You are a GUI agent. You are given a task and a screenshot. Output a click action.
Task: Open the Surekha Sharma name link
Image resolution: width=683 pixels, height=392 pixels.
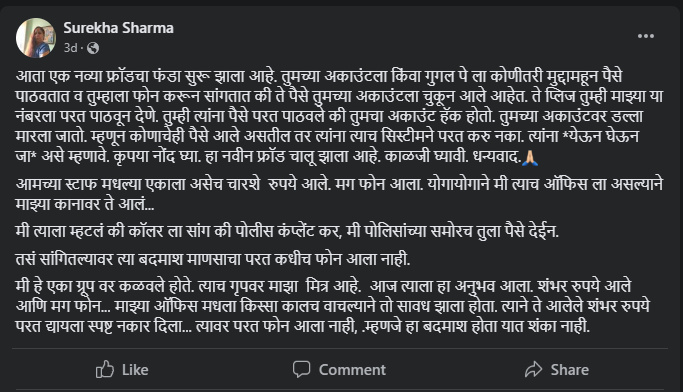point(118,28)
